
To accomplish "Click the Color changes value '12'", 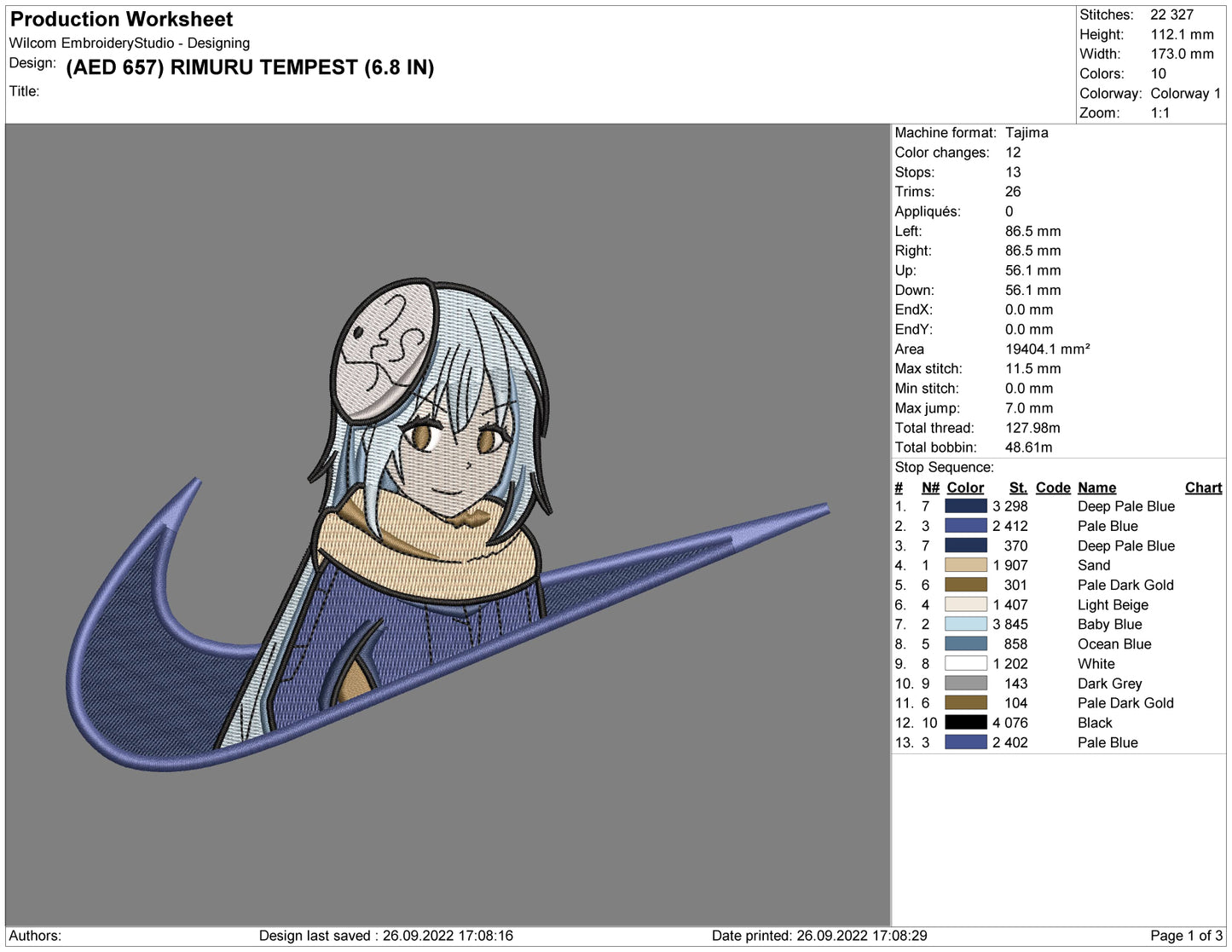I will click(x=1013, y=152).
